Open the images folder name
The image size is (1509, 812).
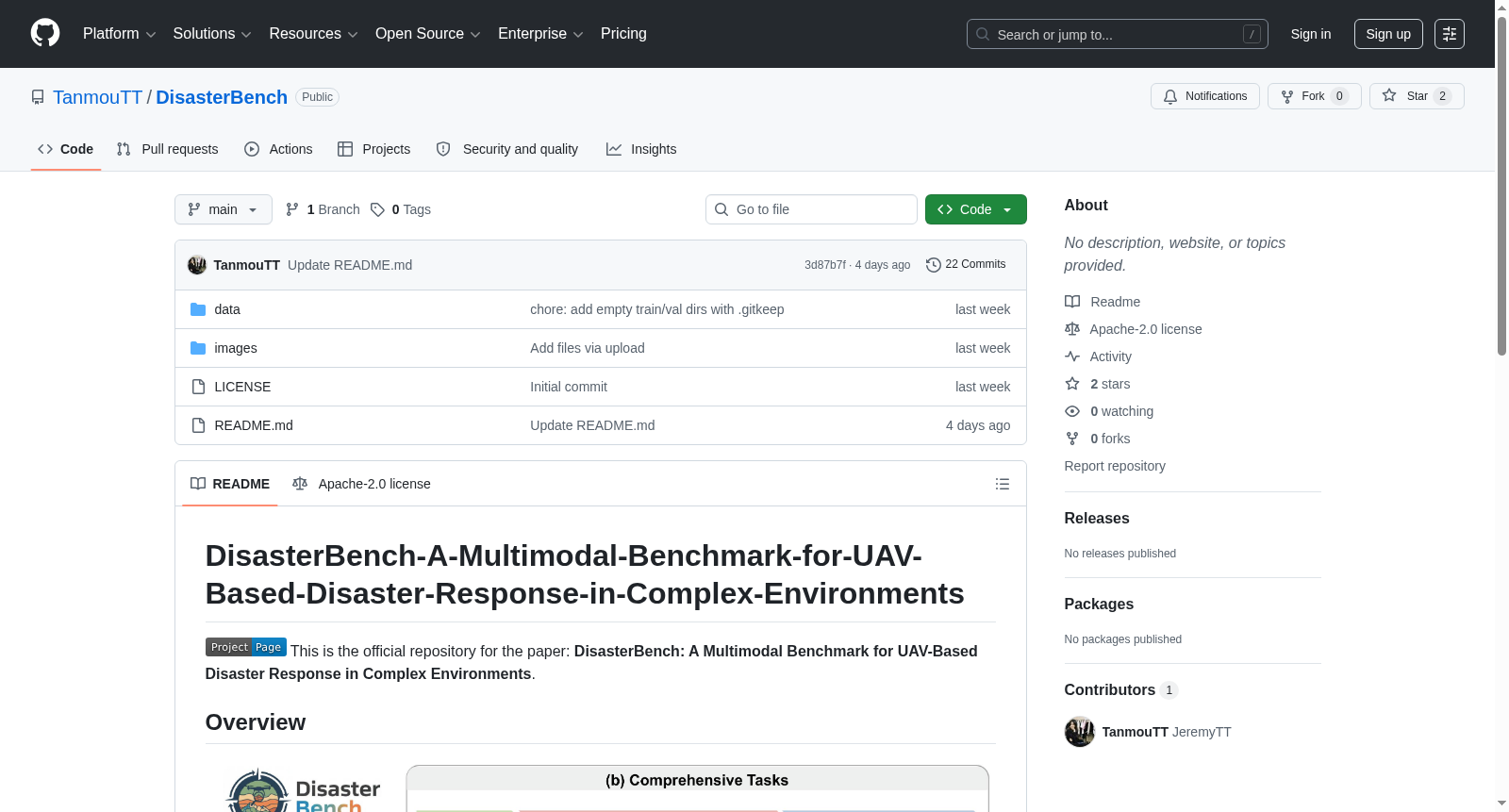pyautogui.click(x=236, y=348)
